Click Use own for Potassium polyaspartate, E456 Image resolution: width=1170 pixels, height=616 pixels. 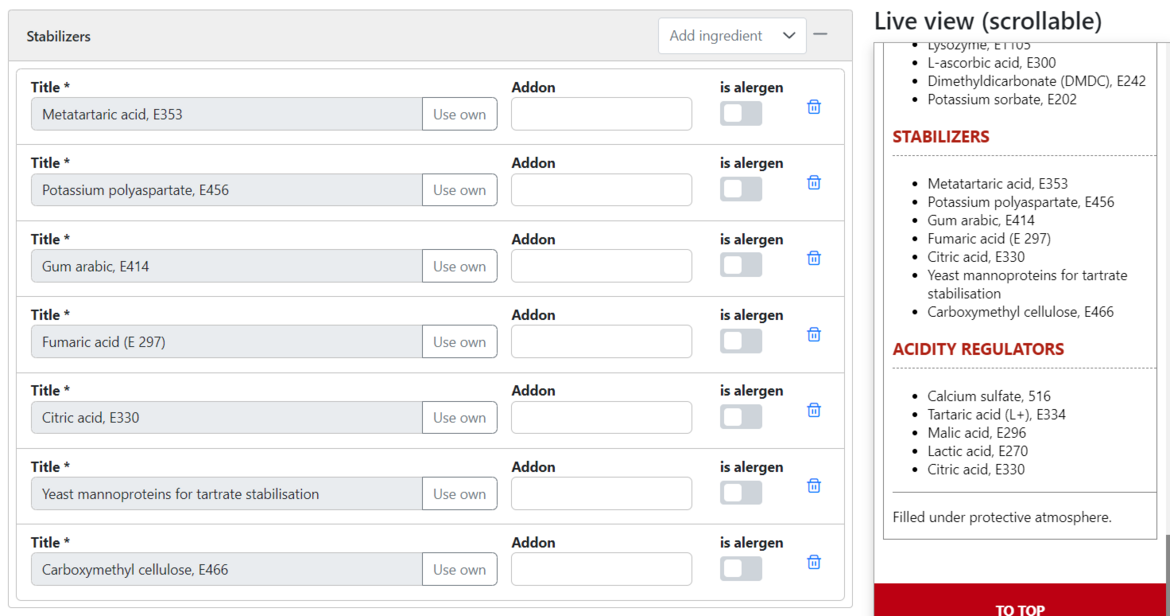click(x=459, y=190)
